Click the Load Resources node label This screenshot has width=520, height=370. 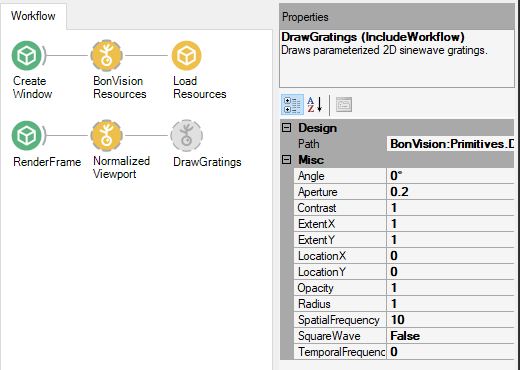coord(200,87)
